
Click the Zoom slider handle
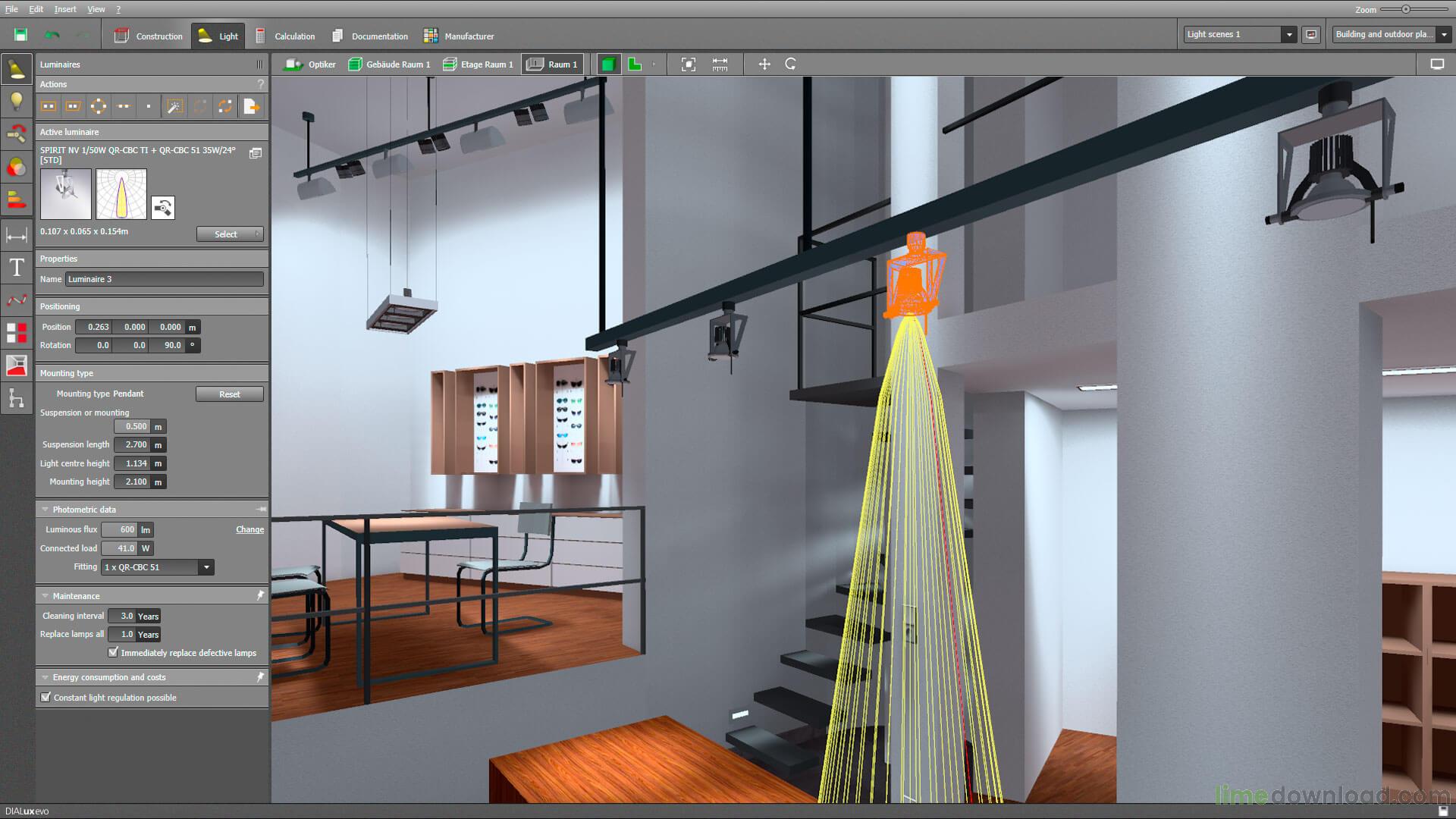tap(1405, 9)
